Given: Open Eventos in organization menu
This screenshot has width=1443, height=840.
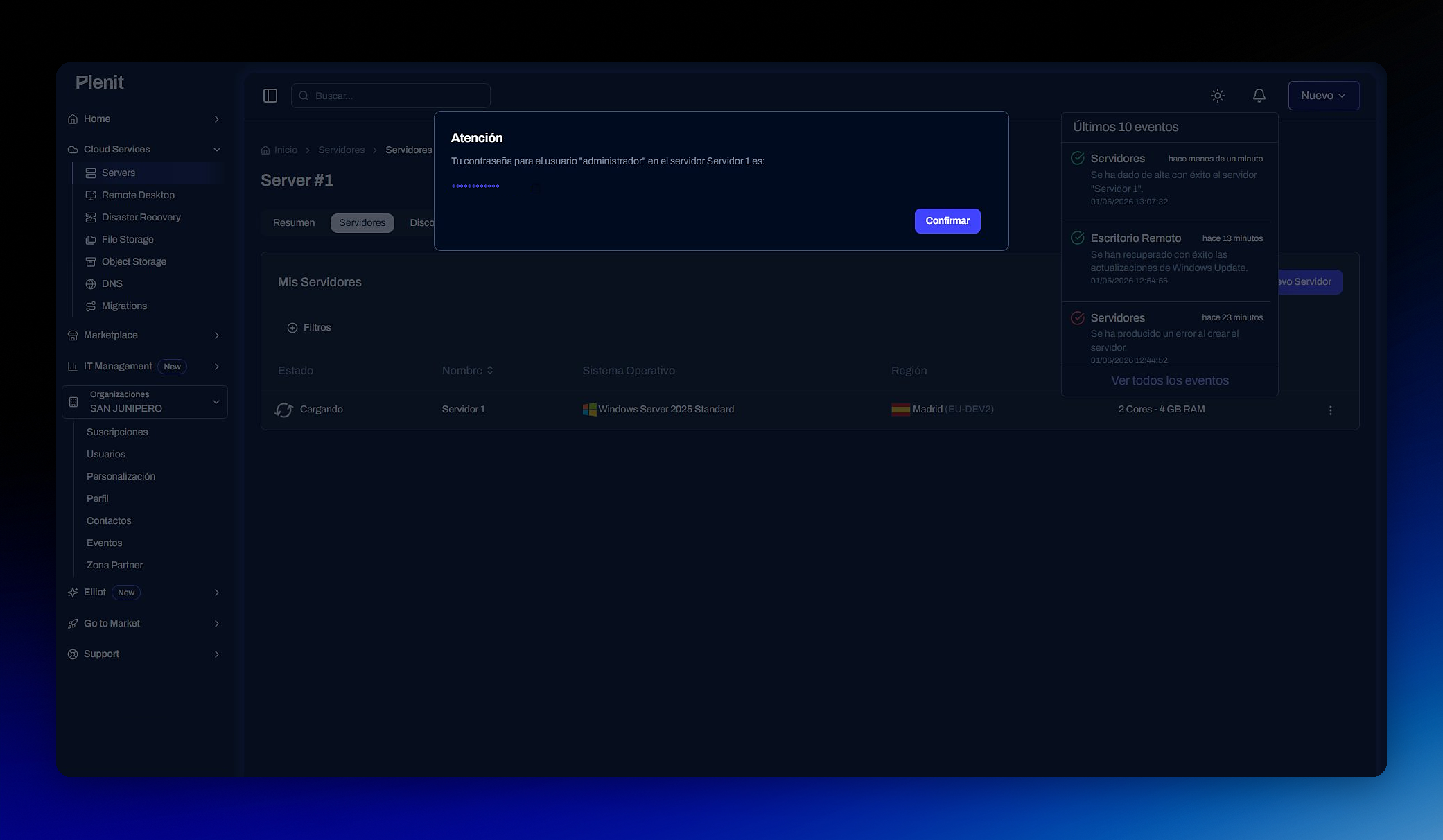Looking at the screenshot, I should [104, 543].
